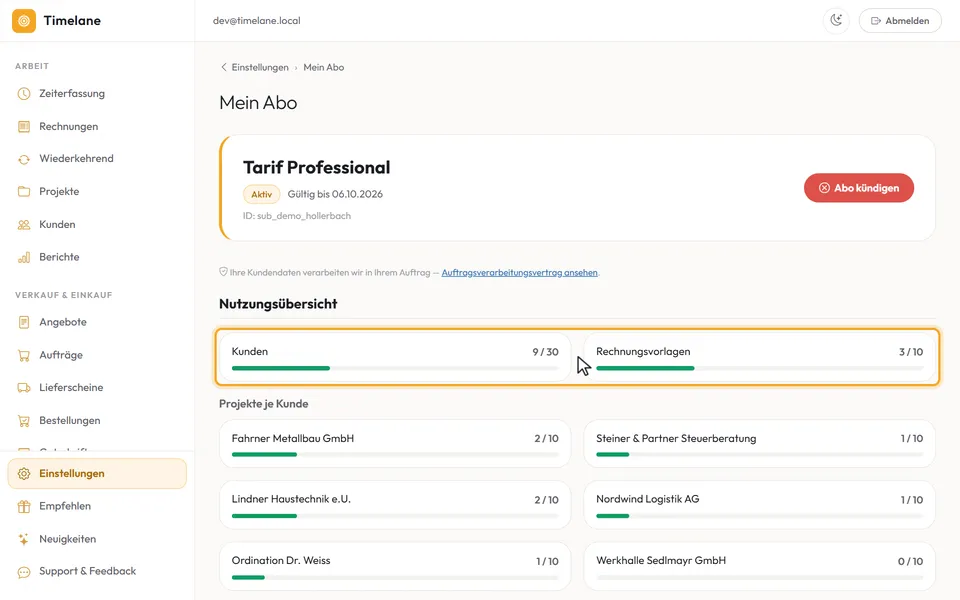Open Zeiterfassung in the sidebar
Viewport: 960px width, 600px height.
[x=97, y=94]
